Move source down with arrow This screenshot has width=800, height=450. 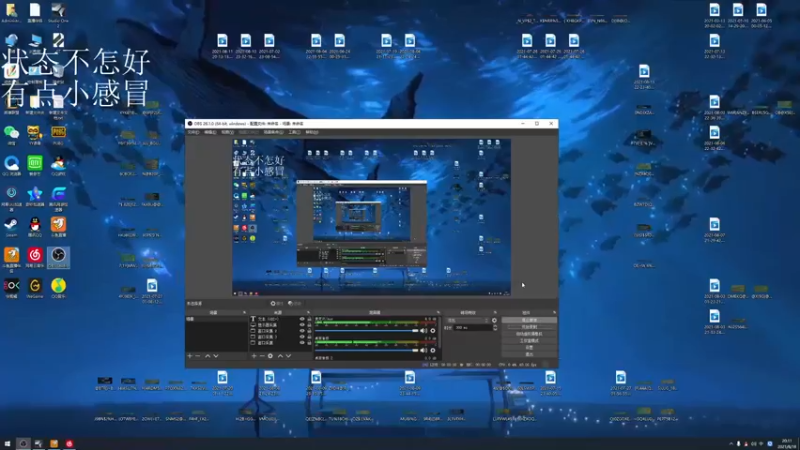click(x=288, y=356)
